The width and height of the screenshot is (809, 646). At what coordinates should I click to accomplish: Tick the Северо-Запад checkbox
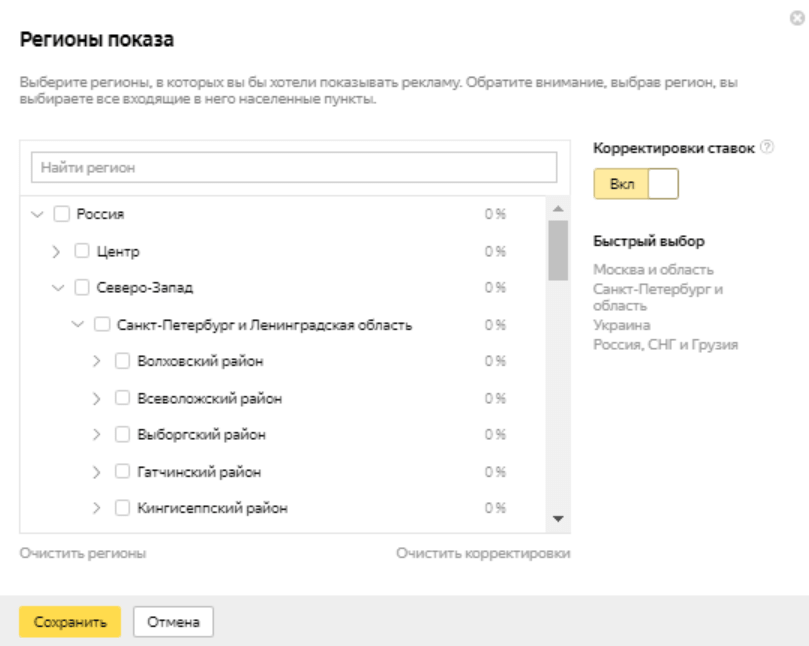pos(82,288)
